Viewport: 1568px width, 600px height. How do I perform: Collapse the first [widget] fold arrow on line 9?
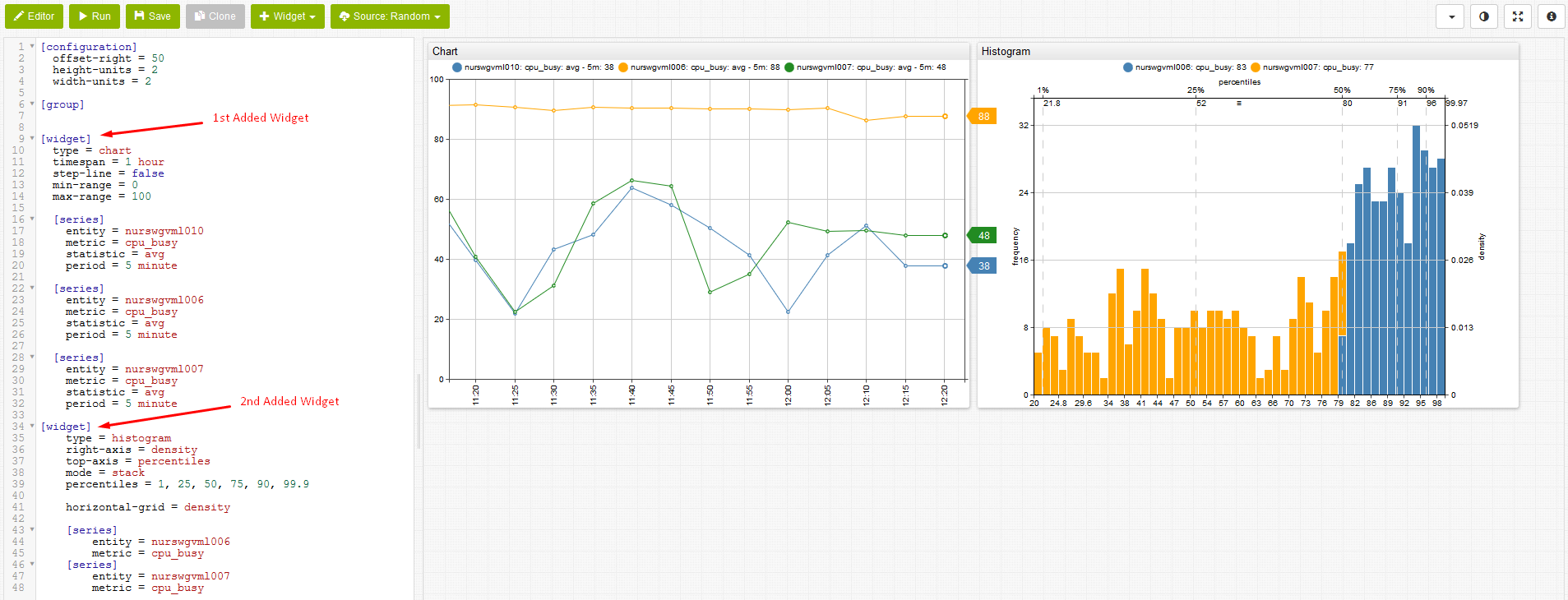pos(32,139)
